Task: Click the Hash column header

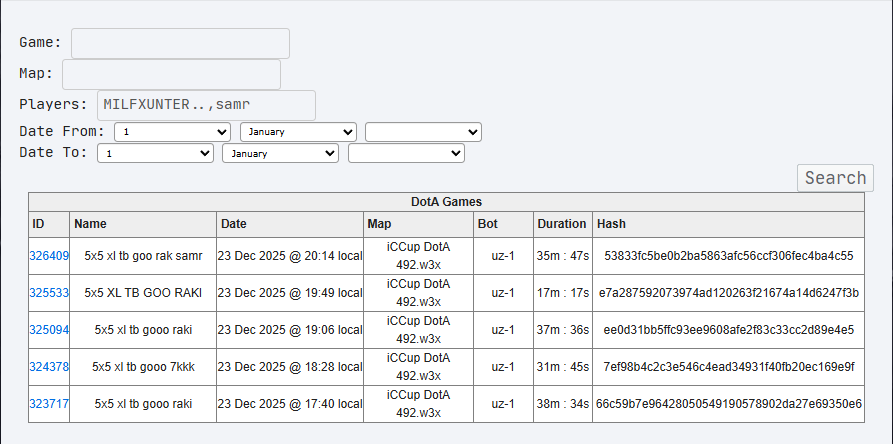Action: point(611,224)
